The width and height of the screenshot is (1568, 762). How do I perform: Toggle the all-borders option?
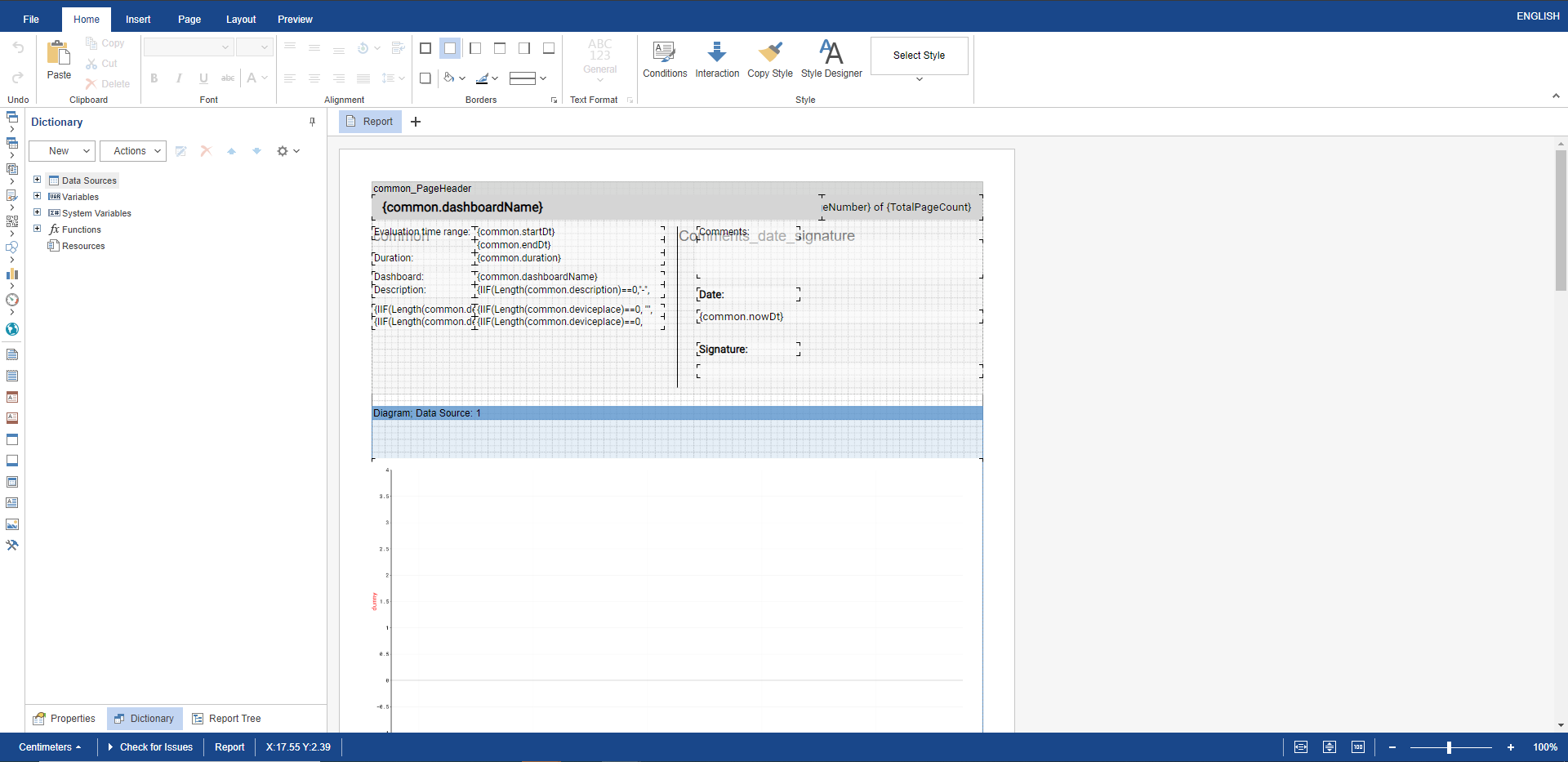[425, 48]
